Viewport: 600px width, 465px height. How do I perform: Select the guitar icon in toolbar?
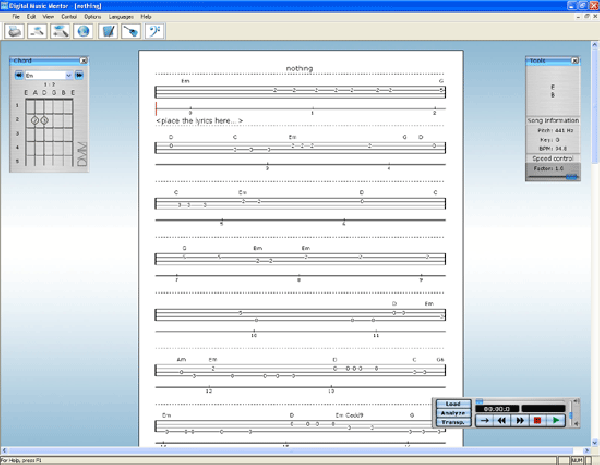[132, 32]
